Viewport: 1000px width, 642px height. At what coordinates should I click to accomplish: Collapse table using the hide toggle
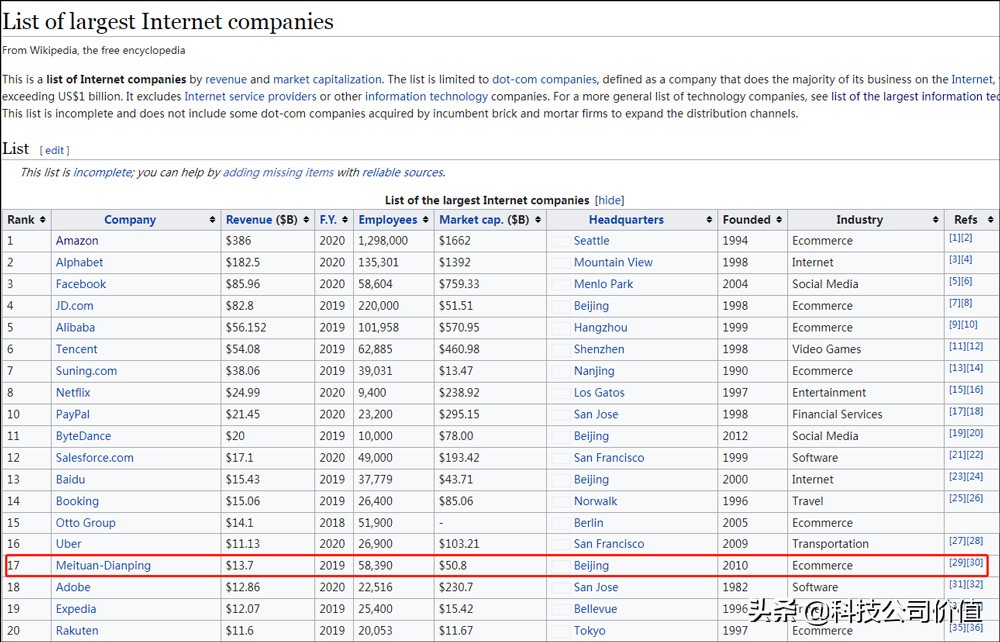(609, 200)
